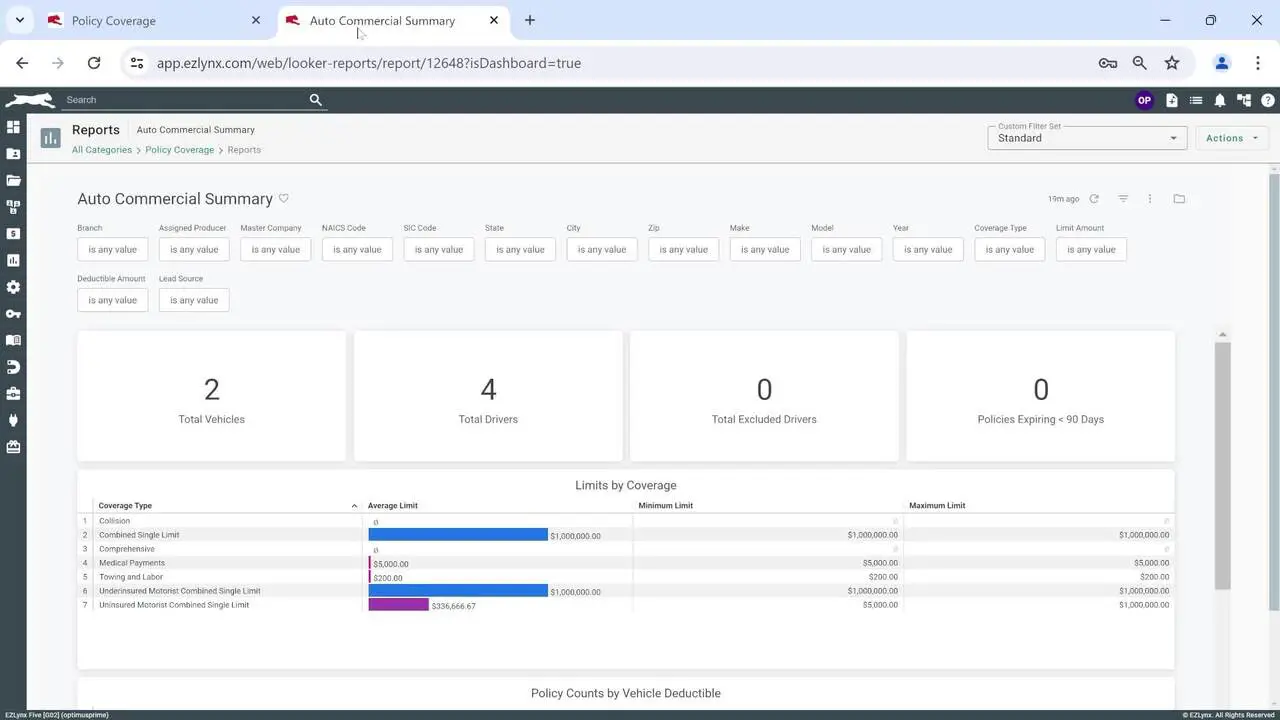Open the dashboard filters icon
The image size is (1280, 720).
[1123, 199]
